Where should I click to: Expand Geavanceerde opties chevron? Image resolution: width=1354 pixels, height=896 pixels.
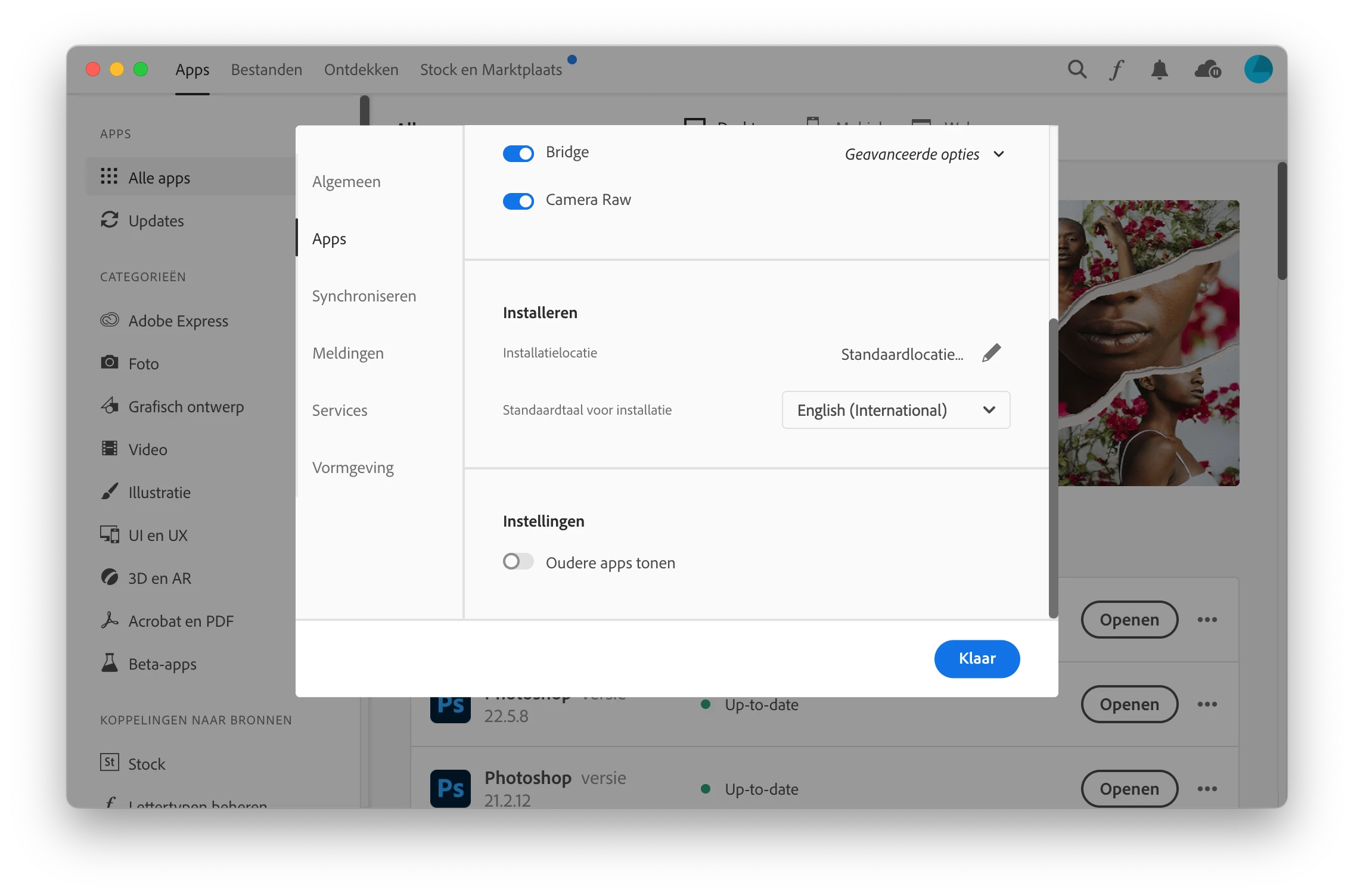[999, 154]
